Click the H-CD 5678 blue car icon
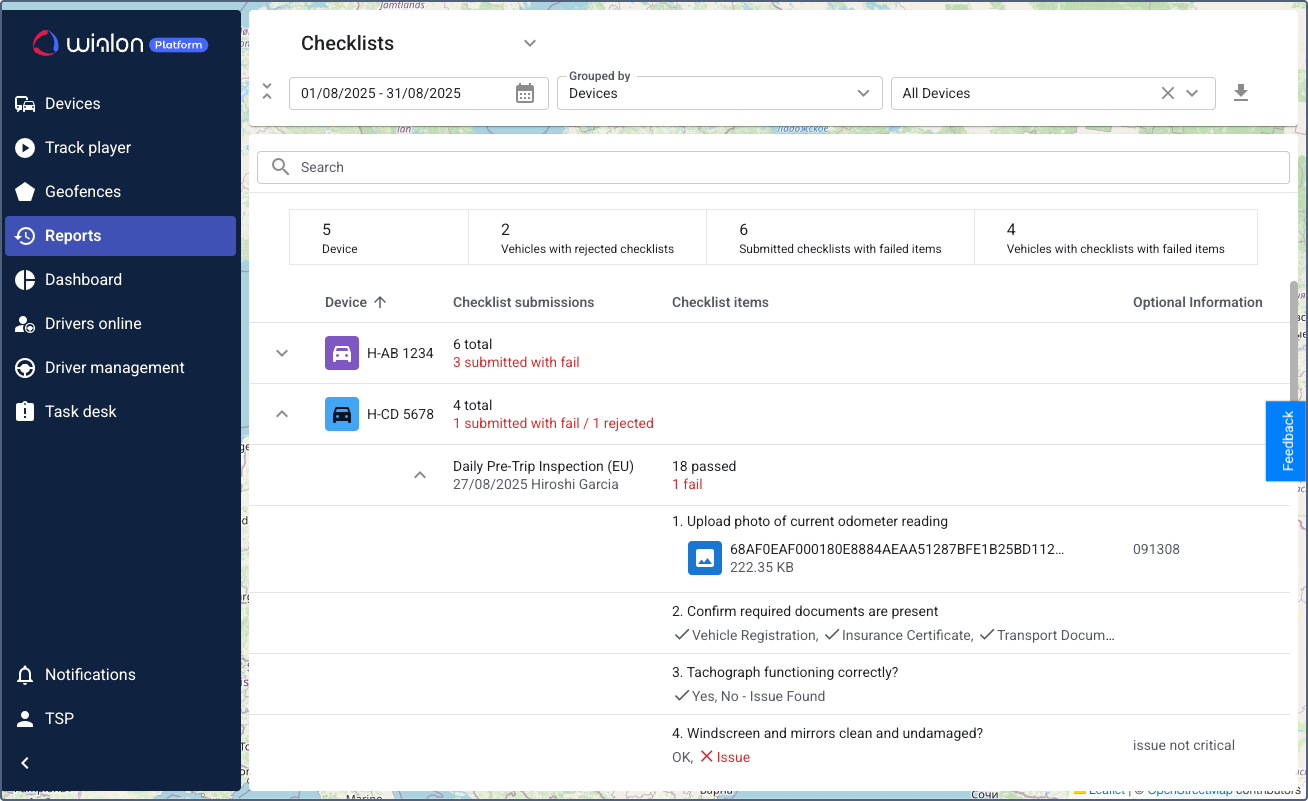Viewport: 1308px width, 801px height. click(342, 414)
